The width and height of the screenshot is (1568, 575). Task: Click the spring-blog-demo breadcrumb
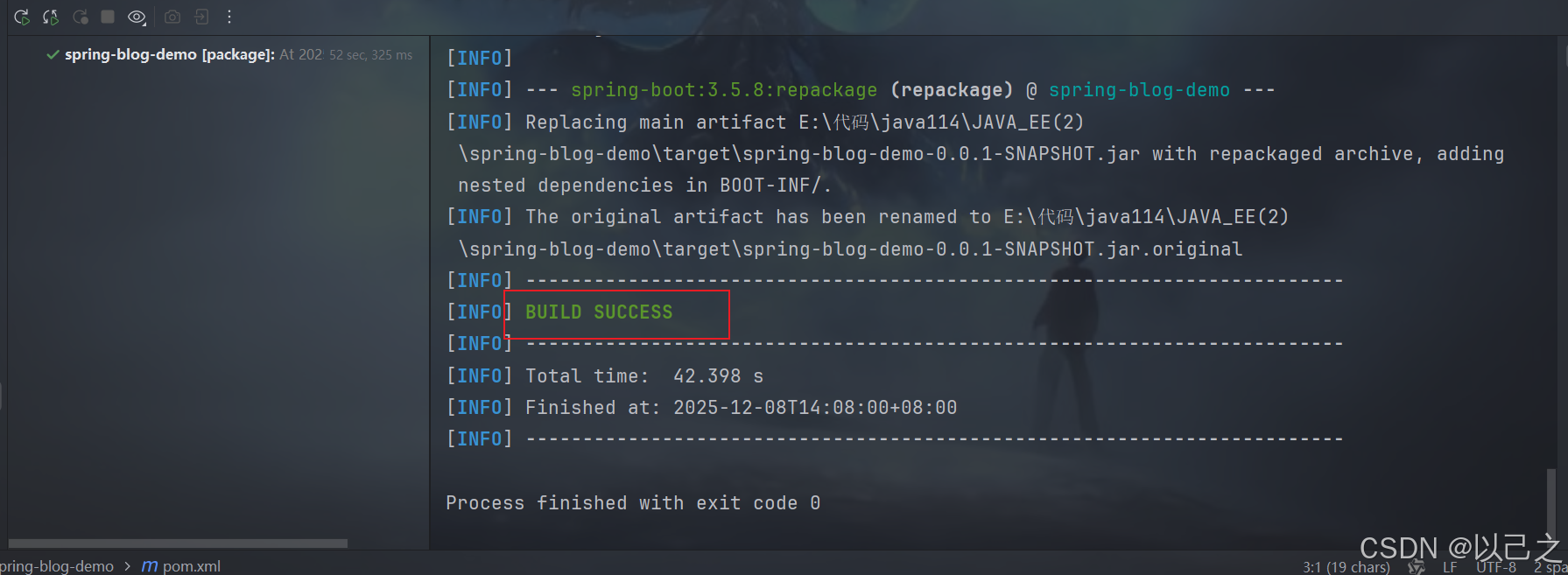[x=57, y=566]
